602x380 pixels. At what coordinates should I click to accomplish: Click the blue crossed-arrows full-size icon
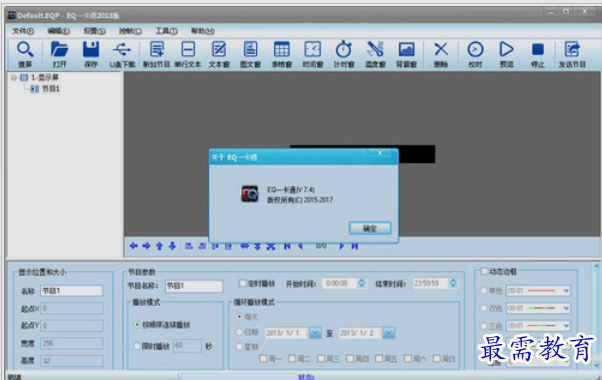271,246
